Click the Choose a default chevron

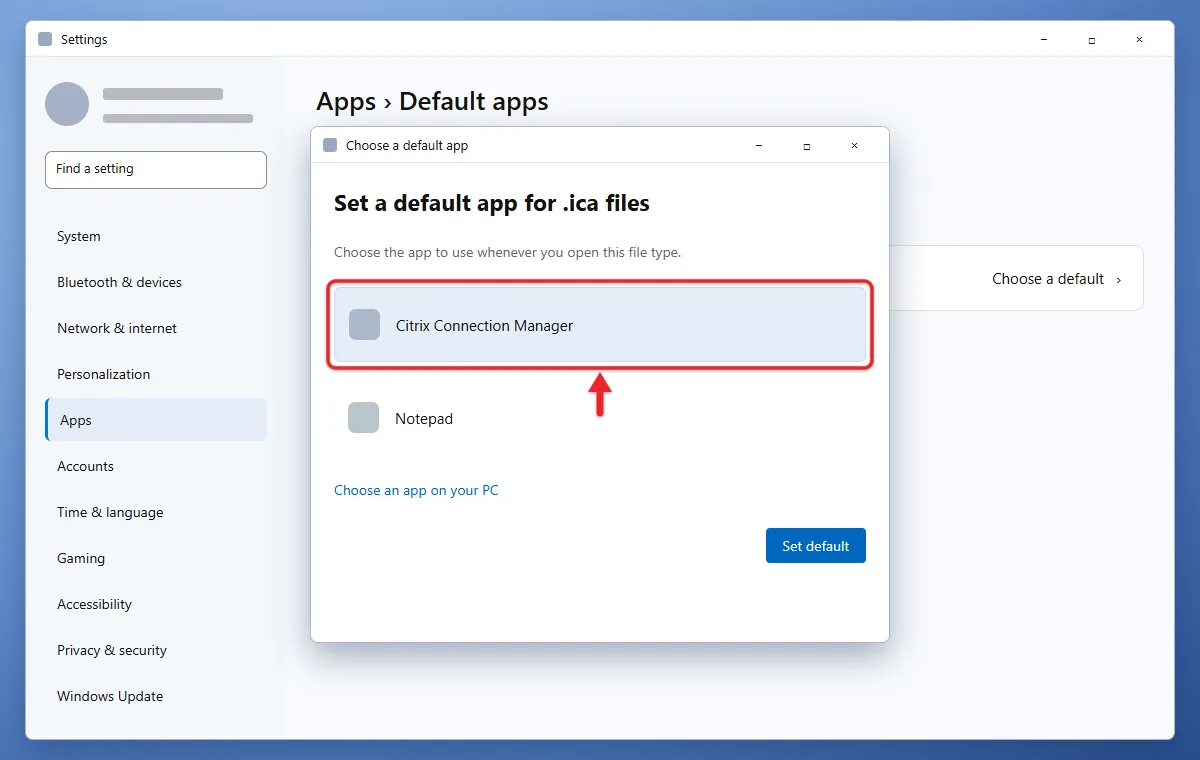tap(1118, 280)
